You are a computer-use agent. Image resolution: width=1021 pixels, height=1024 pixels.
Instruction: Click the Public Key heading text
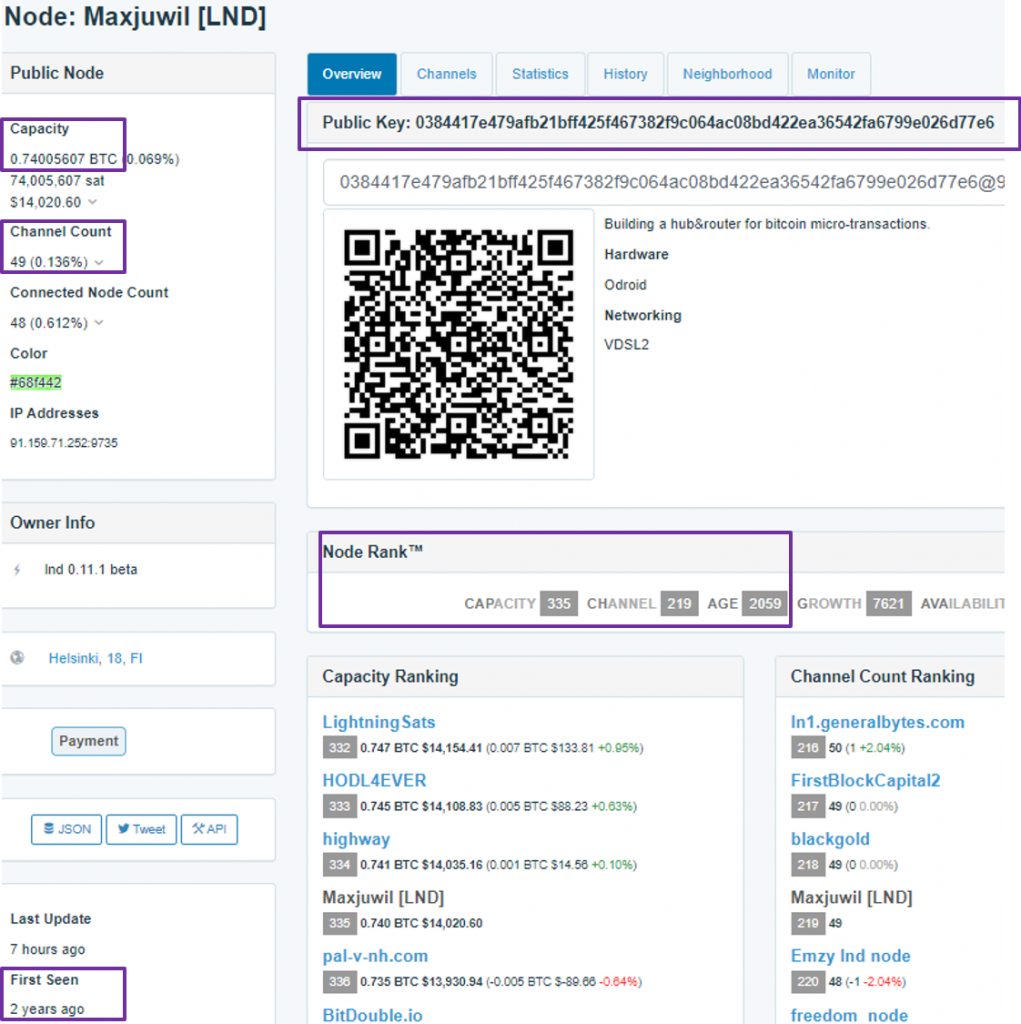(658, 123)
